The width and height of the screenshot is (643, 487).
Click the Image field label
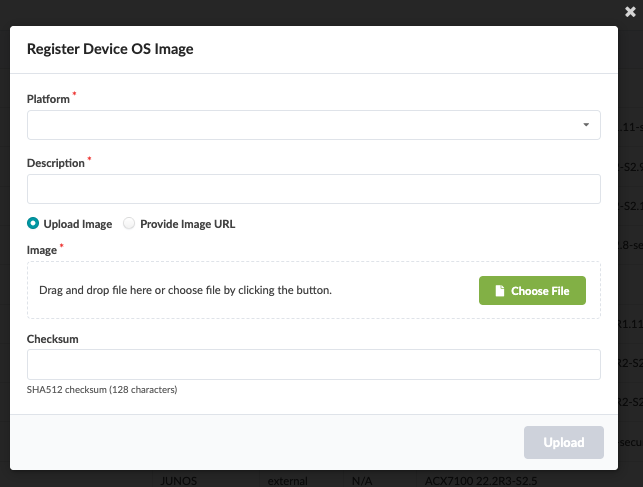point(42,250)
